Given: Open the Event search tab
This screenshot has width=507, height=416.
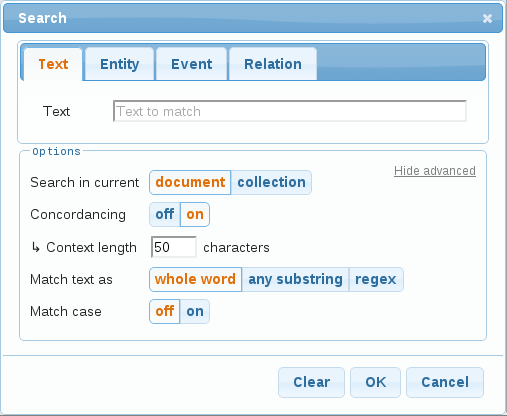Looking at the screenshot, I should [192, 64].
